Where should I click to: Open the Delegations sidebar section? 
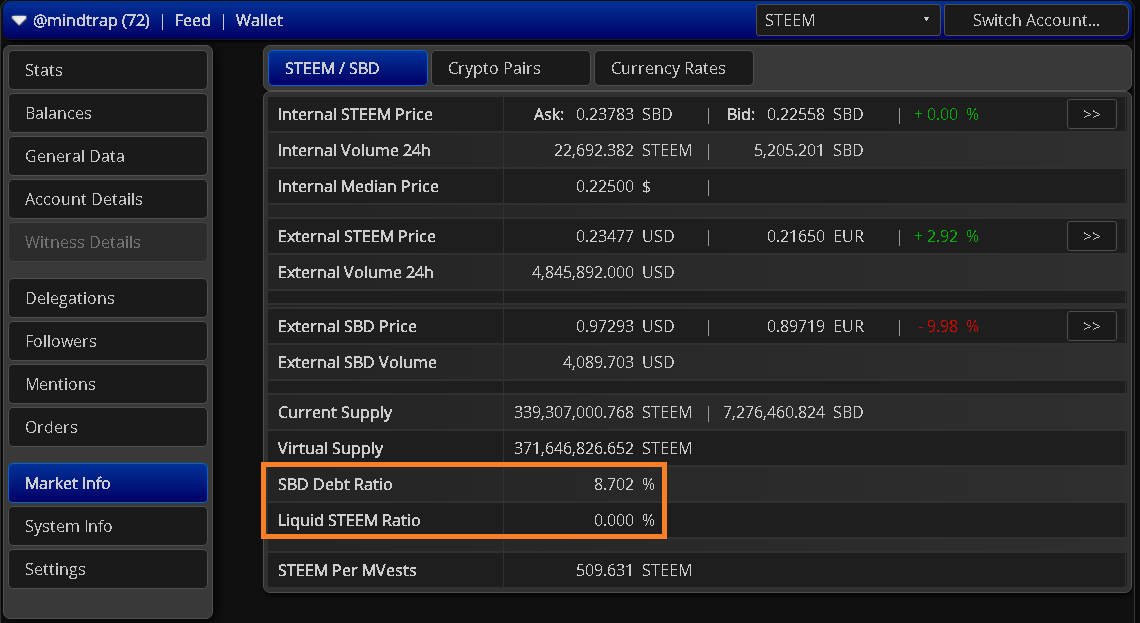[108, 298]
